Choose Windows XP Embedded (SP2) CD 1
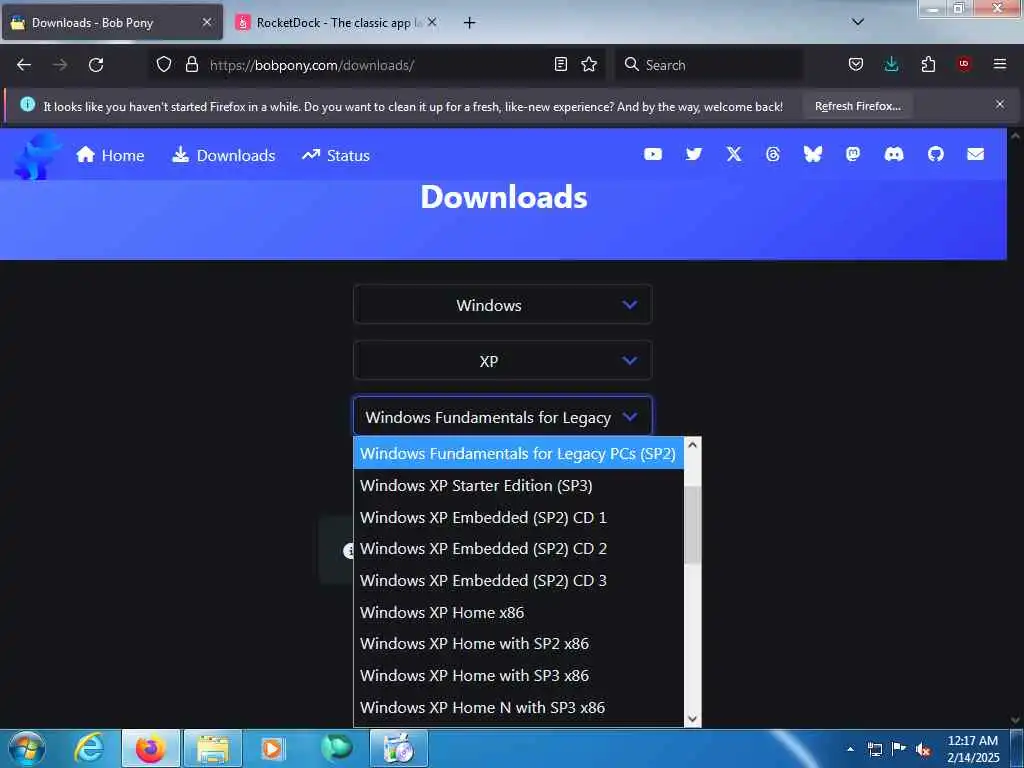This screenshot has height=768, width=1024. pyautogui.click(x=518, y=517)
